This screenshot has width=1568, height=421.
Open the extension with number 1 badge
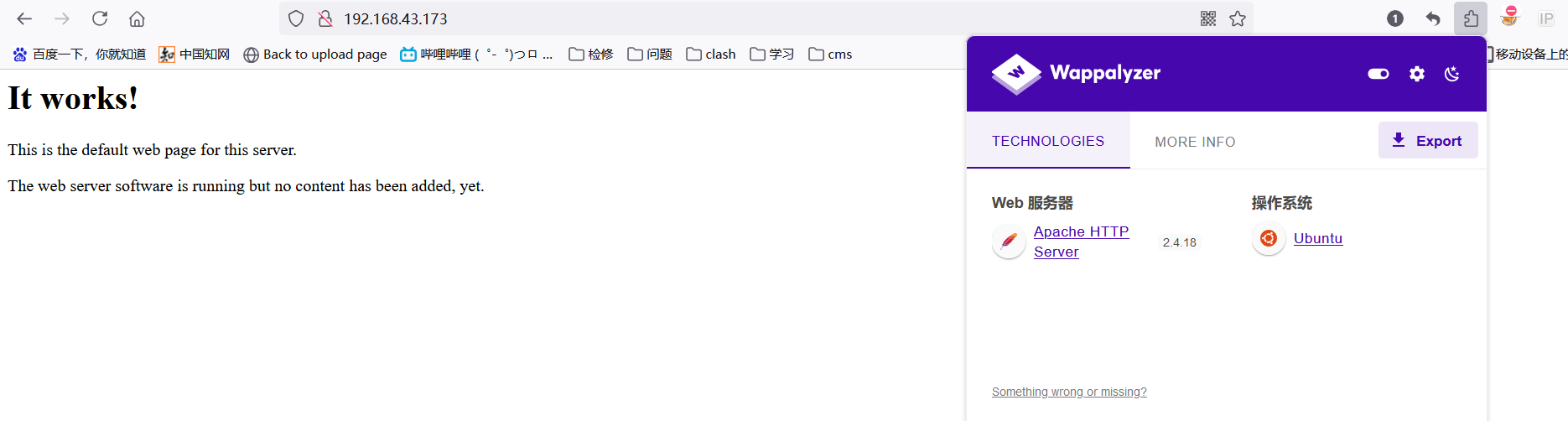coord(1395,18)
